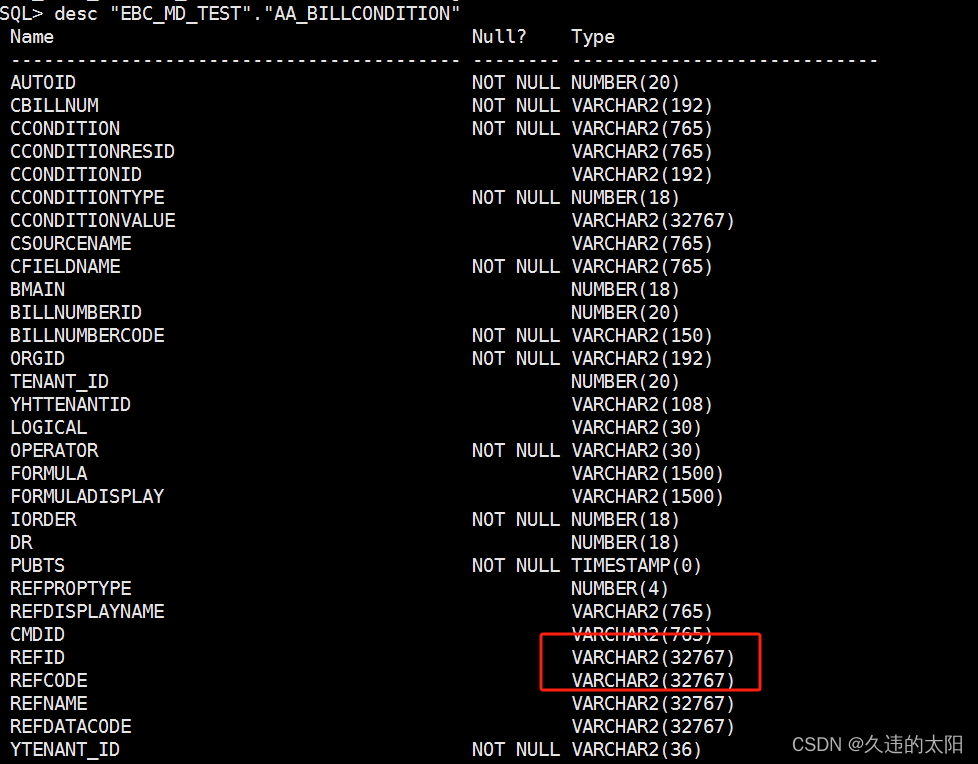
Task: Select the AUTOID row
Action: [42, 82]
